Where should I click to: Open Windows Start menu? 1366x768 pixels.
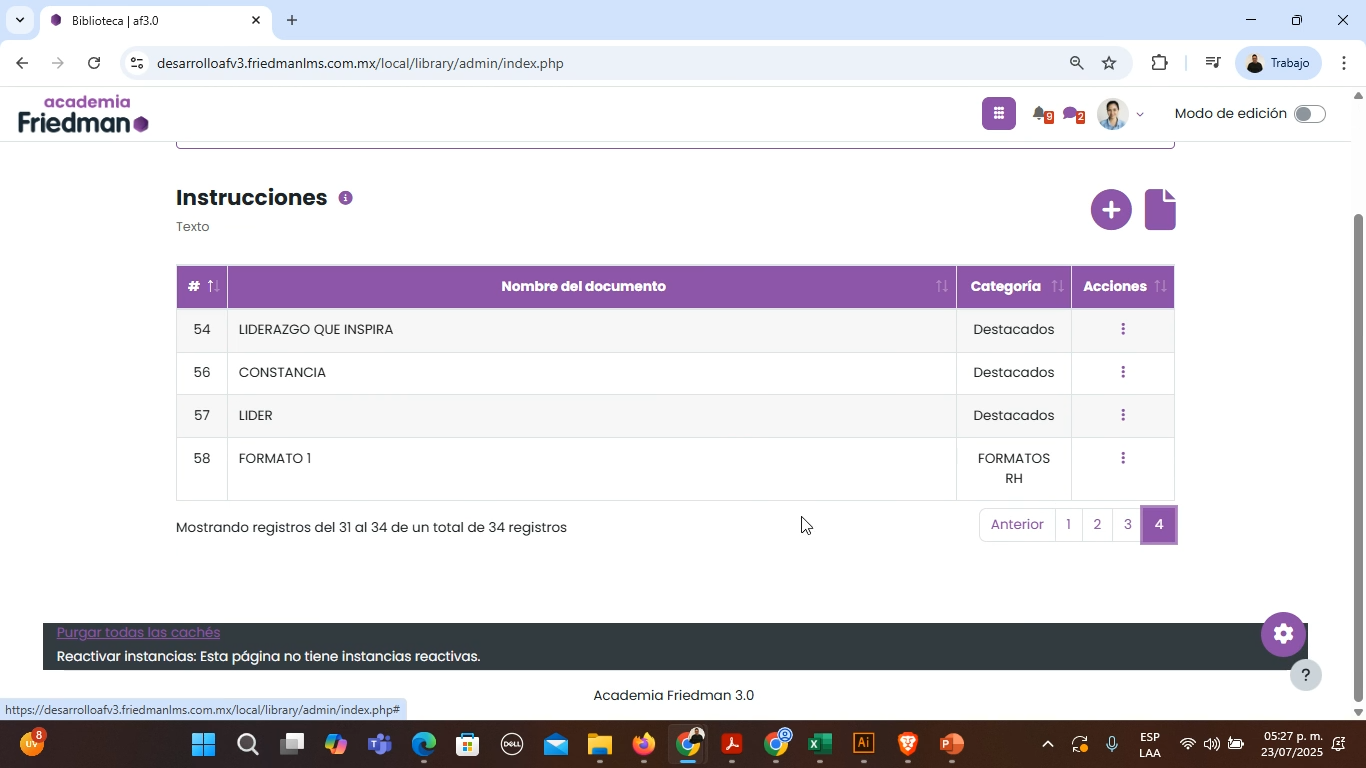(x=203, y=745)
